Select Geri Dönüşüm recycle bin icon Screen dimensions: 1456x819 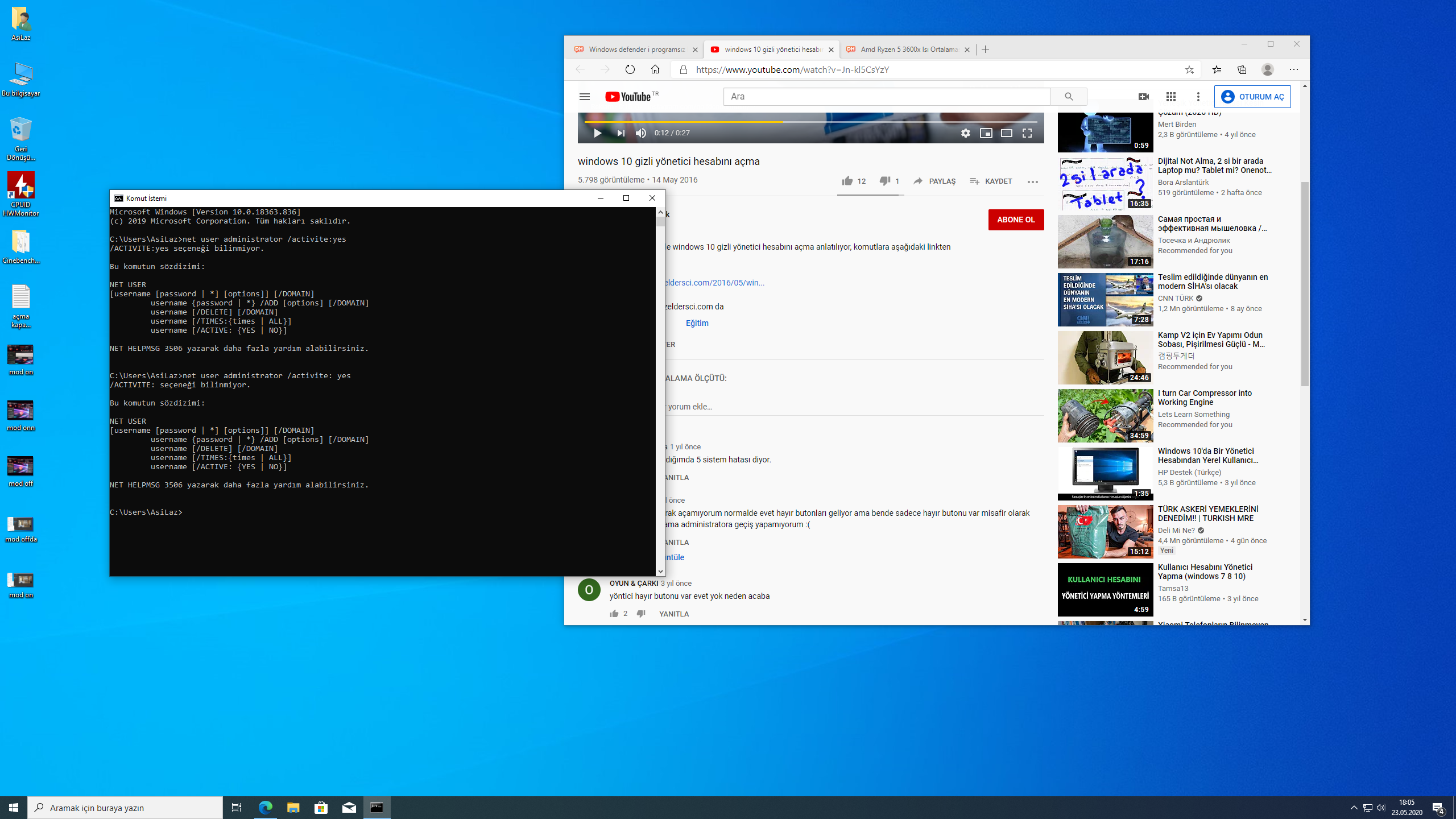[20, 139]
